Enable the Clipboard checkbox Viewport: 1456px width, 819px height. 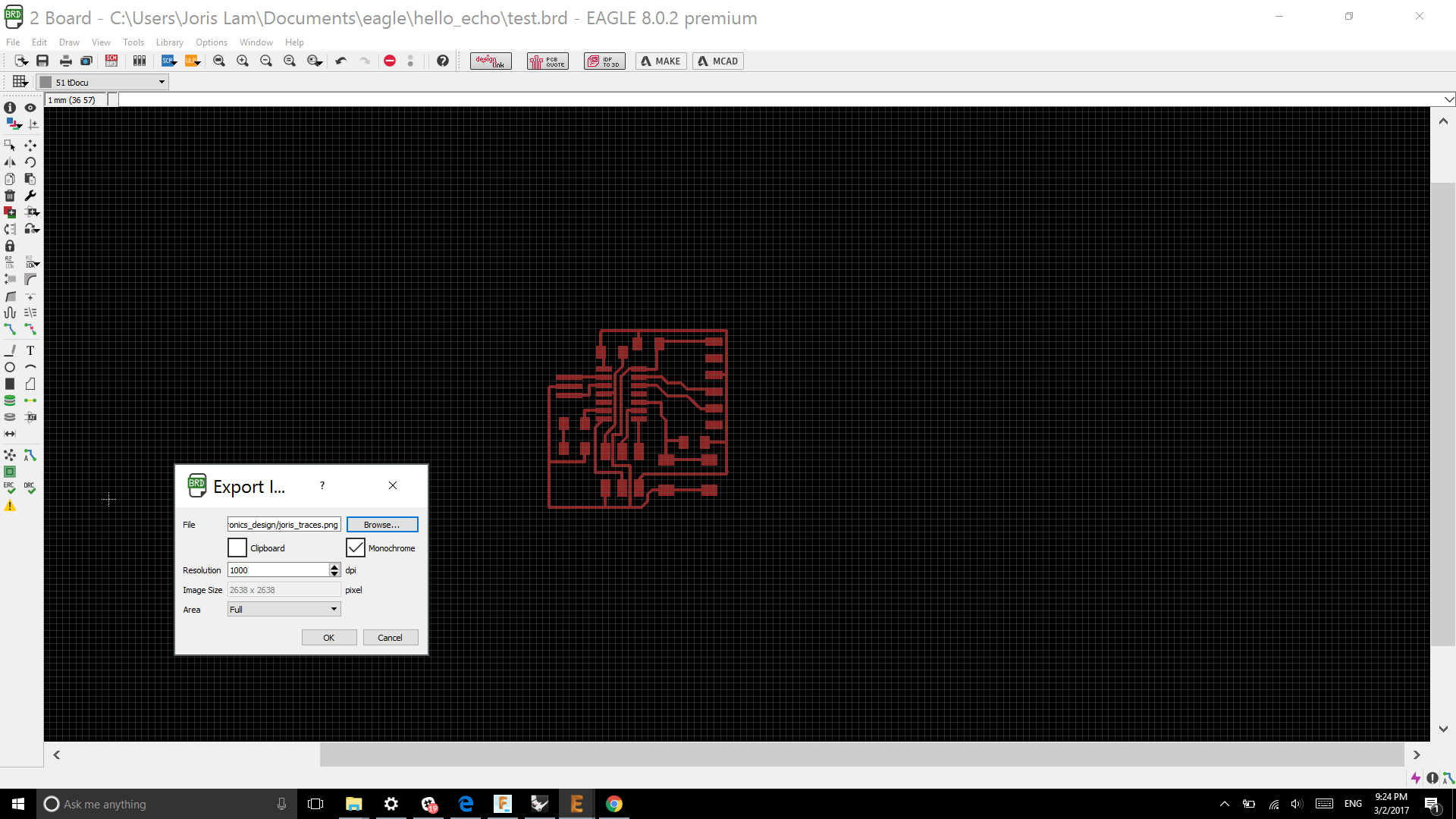click(237, 548)
